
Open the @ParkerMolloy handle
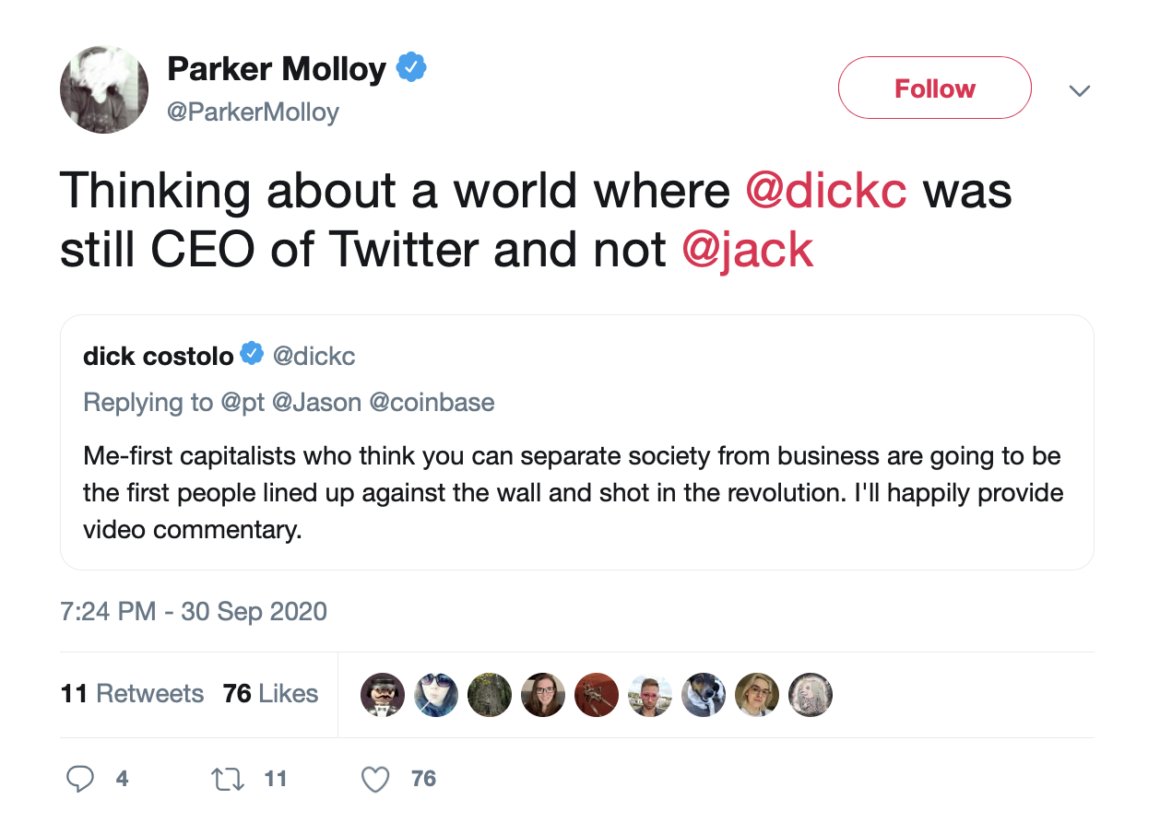[253, 112]
